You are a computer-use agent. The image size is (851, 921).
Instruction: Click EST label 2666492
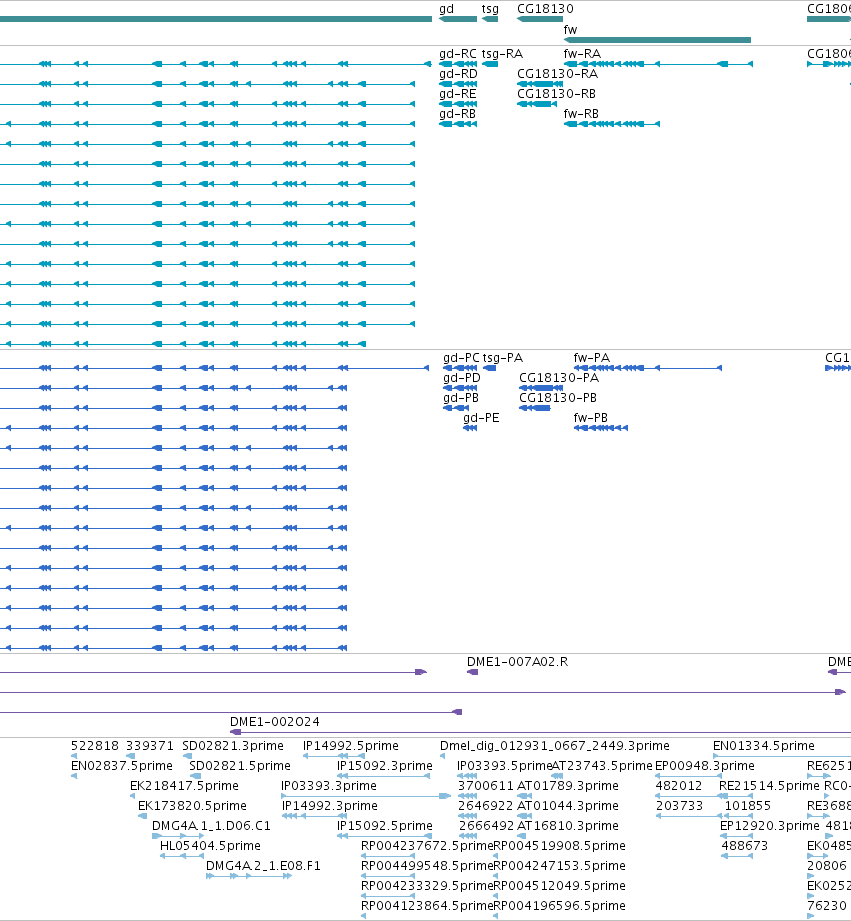486,826
